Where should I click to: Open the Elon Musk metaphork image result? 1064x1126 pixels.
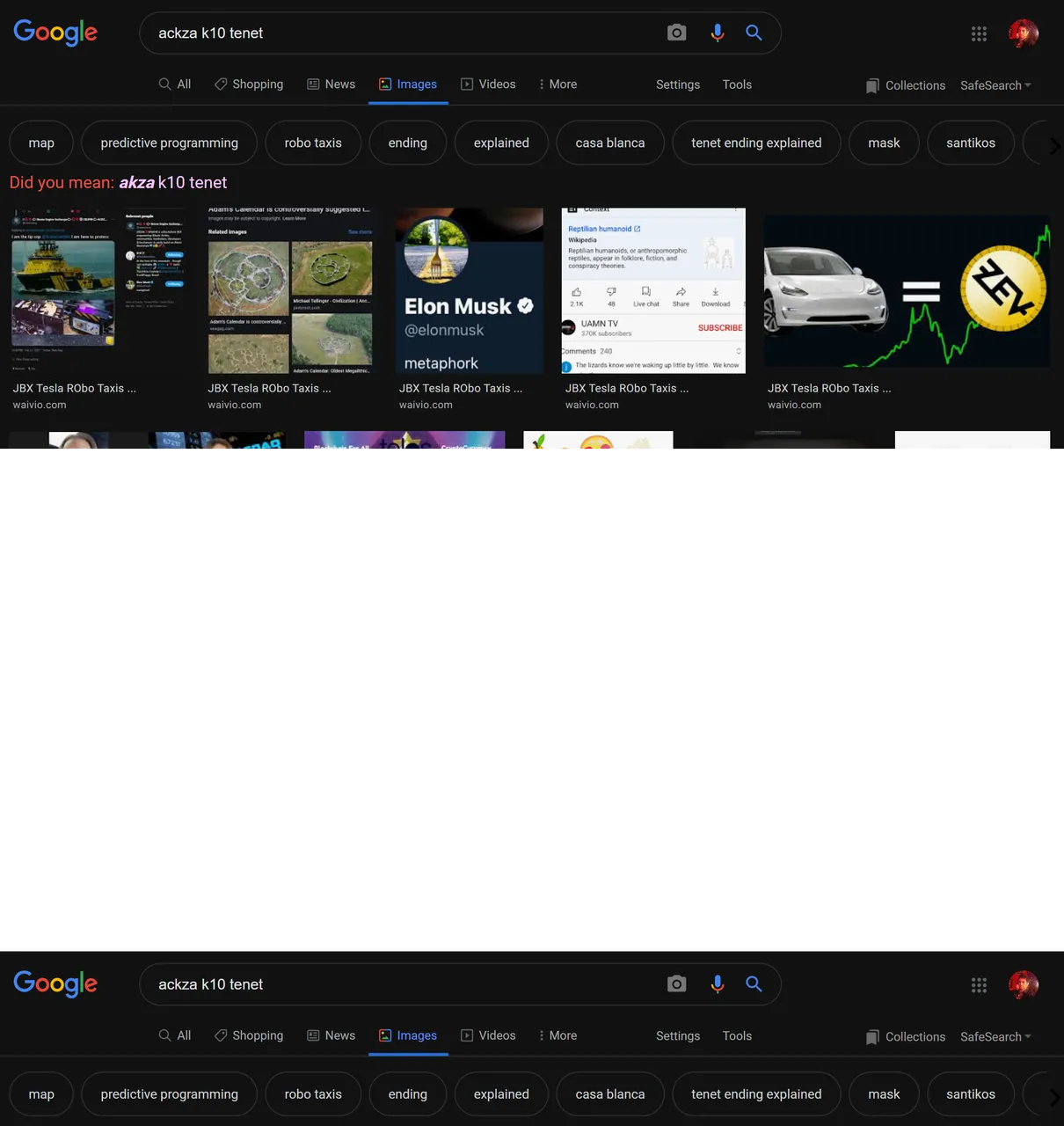pyautogui.click(x=469, y=291)
